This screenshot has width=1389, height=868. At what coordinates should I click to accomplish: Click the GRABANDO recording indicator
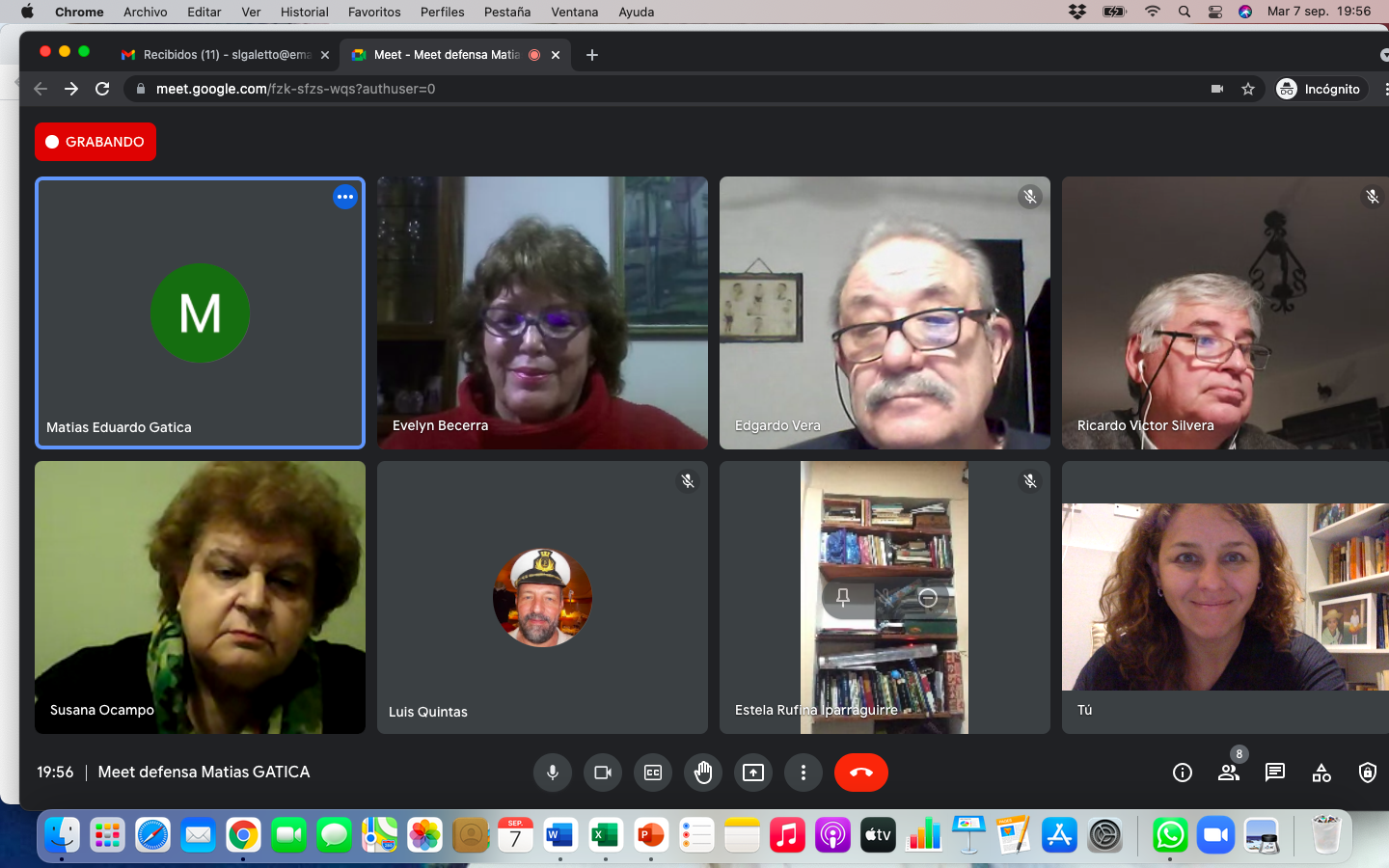[x=95, y=142]
